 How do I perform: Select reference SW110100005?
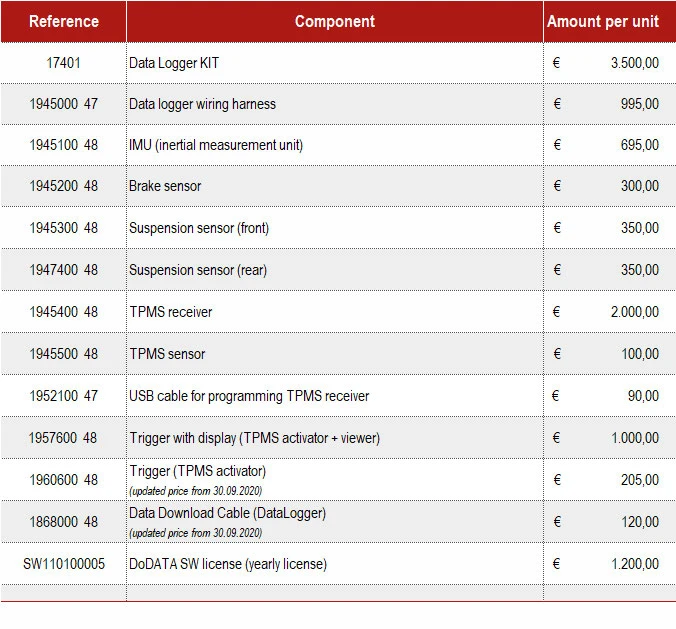click(64, 564)
